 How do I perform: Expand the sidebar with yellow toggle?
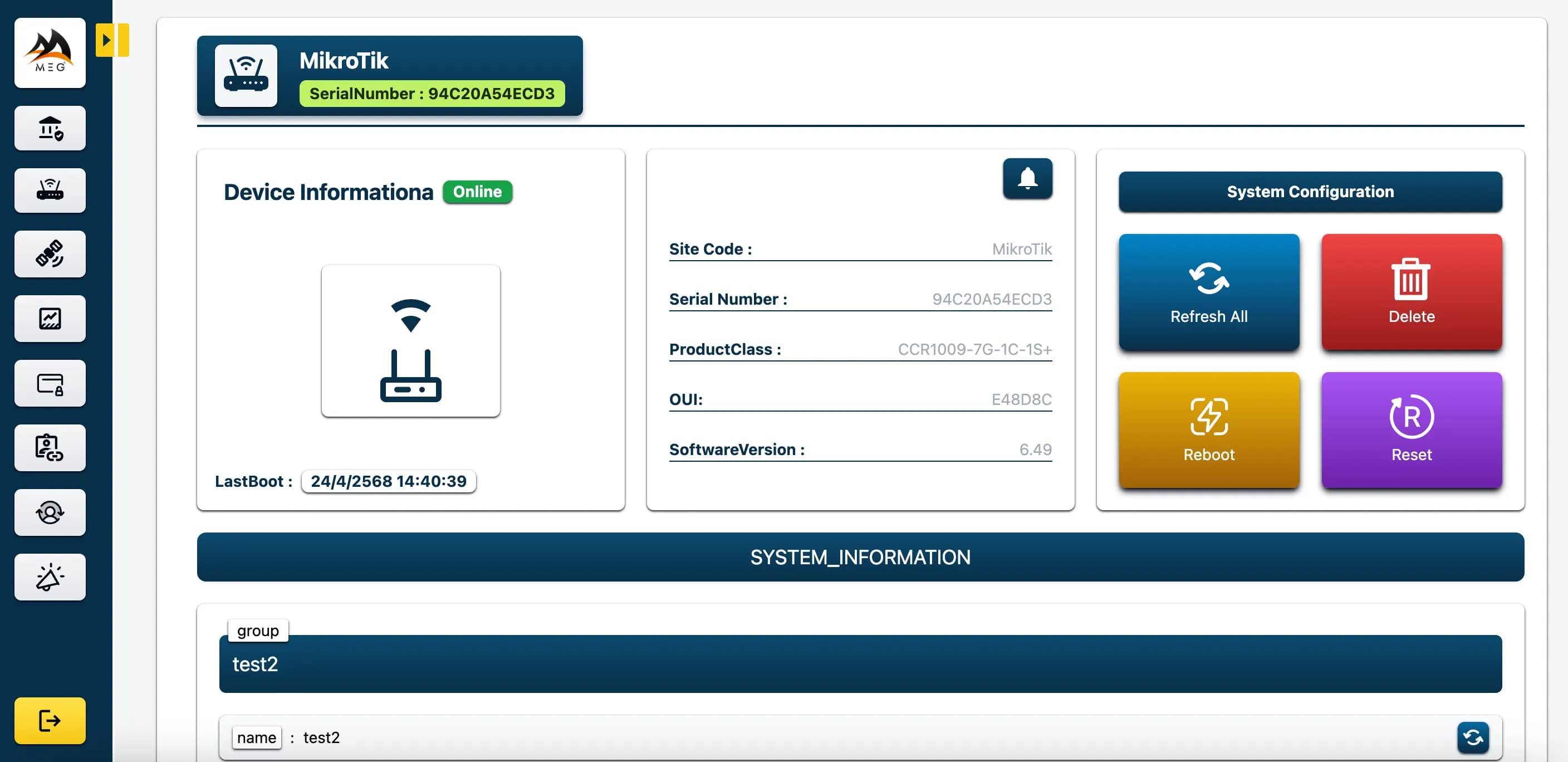point(112,40)
